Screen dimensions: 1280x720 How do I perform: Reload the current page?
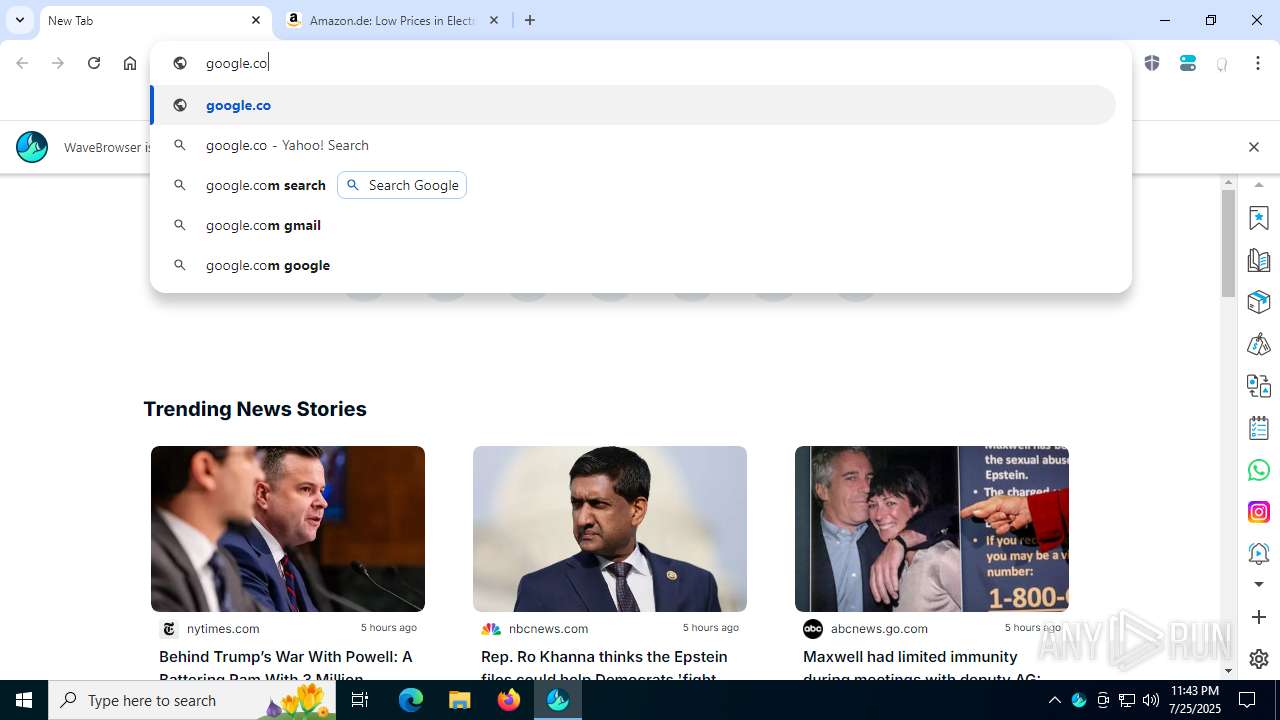pyautogui.click(x=94, y=63)
